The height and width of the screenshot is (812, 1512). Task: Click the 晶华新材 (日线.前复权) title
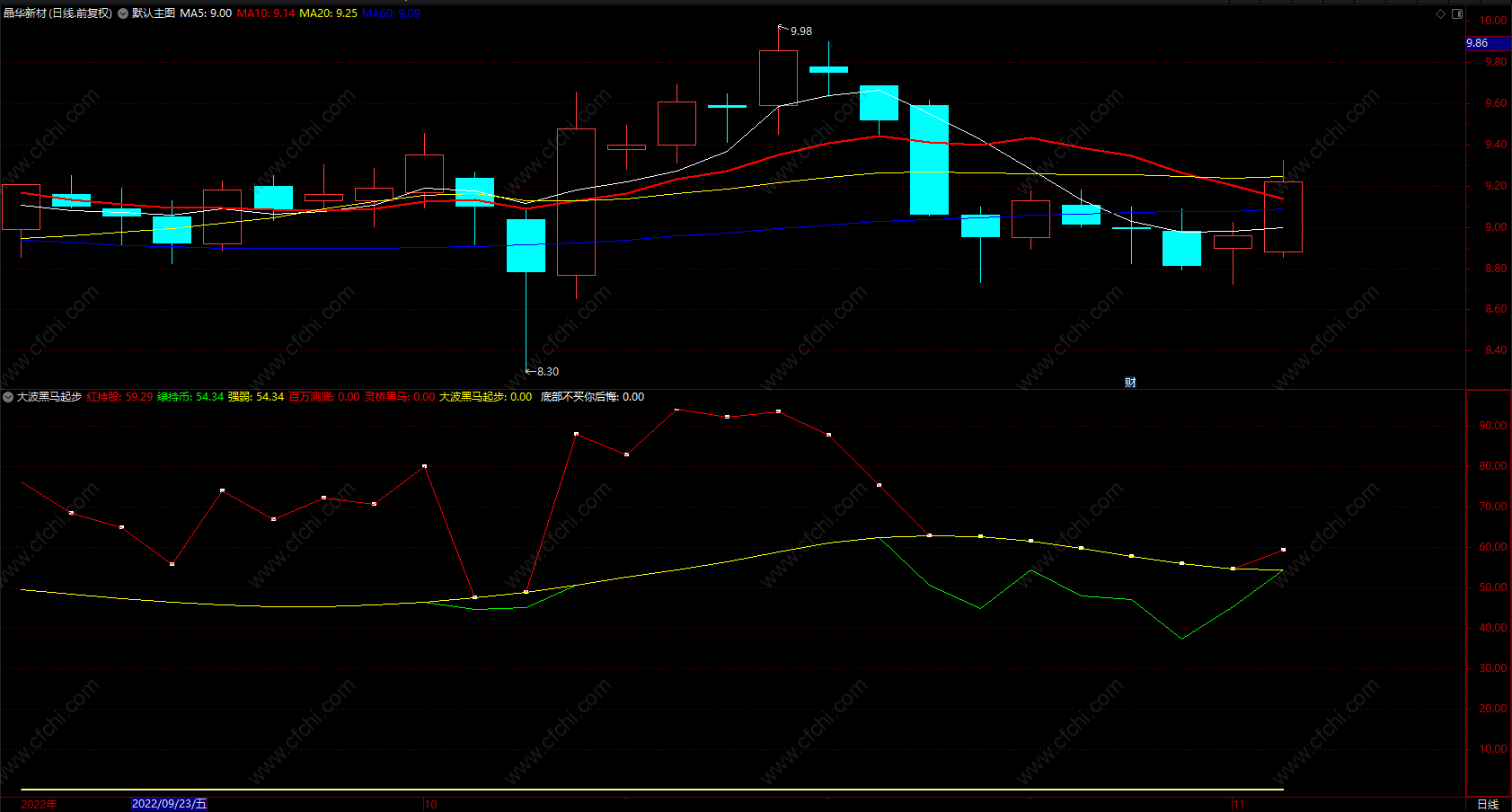(57, 13)
